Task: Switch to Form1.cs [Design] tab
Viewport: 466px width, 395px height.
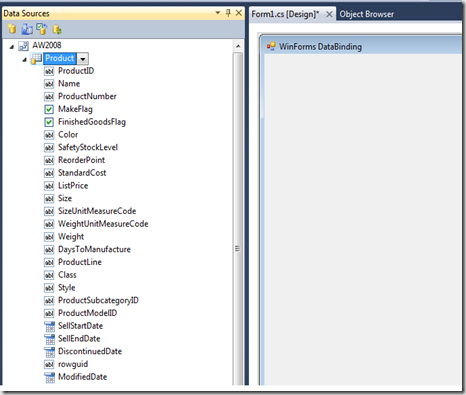Action: (x=285, y=14)
